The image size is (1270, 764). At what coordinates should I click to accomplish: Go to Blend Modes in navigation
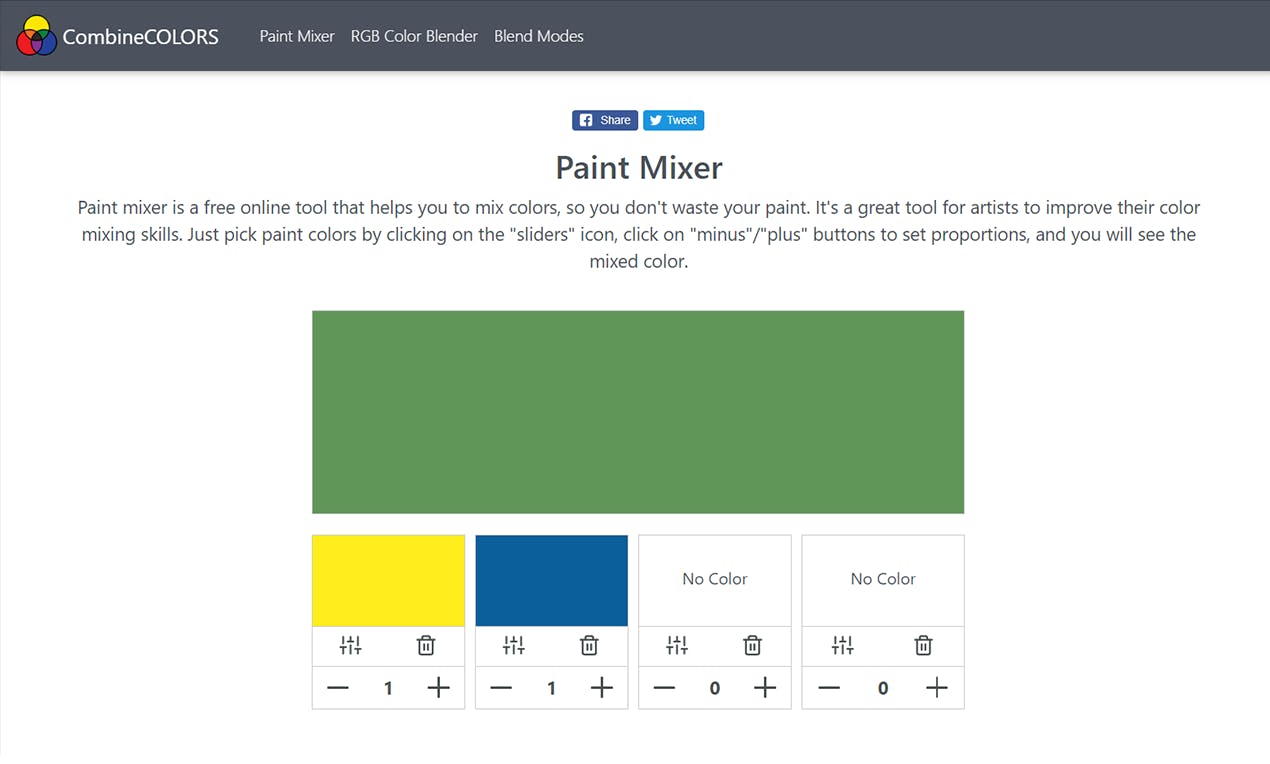[x=539, y=36]
